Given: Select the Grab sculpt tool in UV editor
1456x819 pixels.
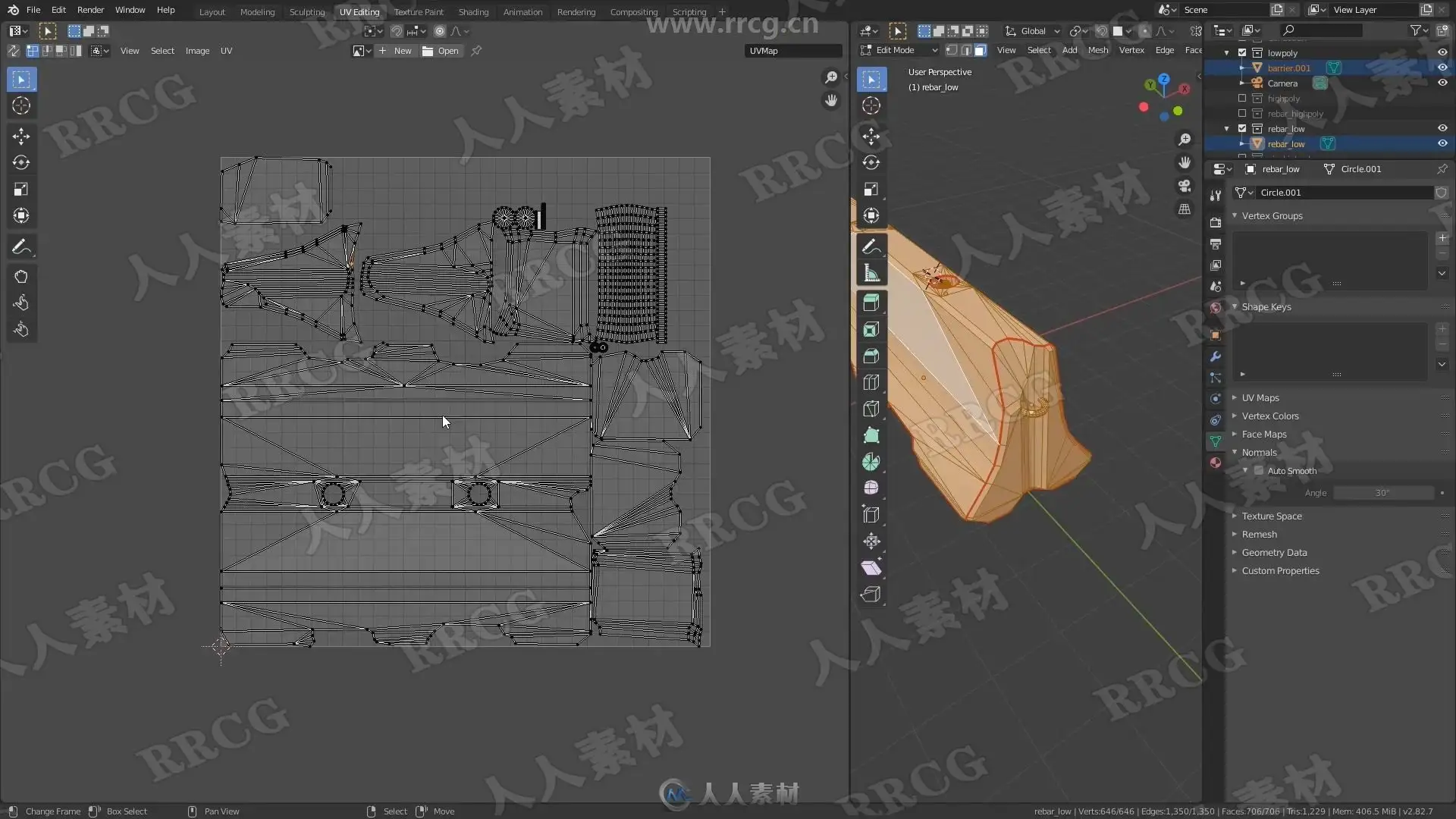Looking at the screenshot, I should [x=21, y=277].
